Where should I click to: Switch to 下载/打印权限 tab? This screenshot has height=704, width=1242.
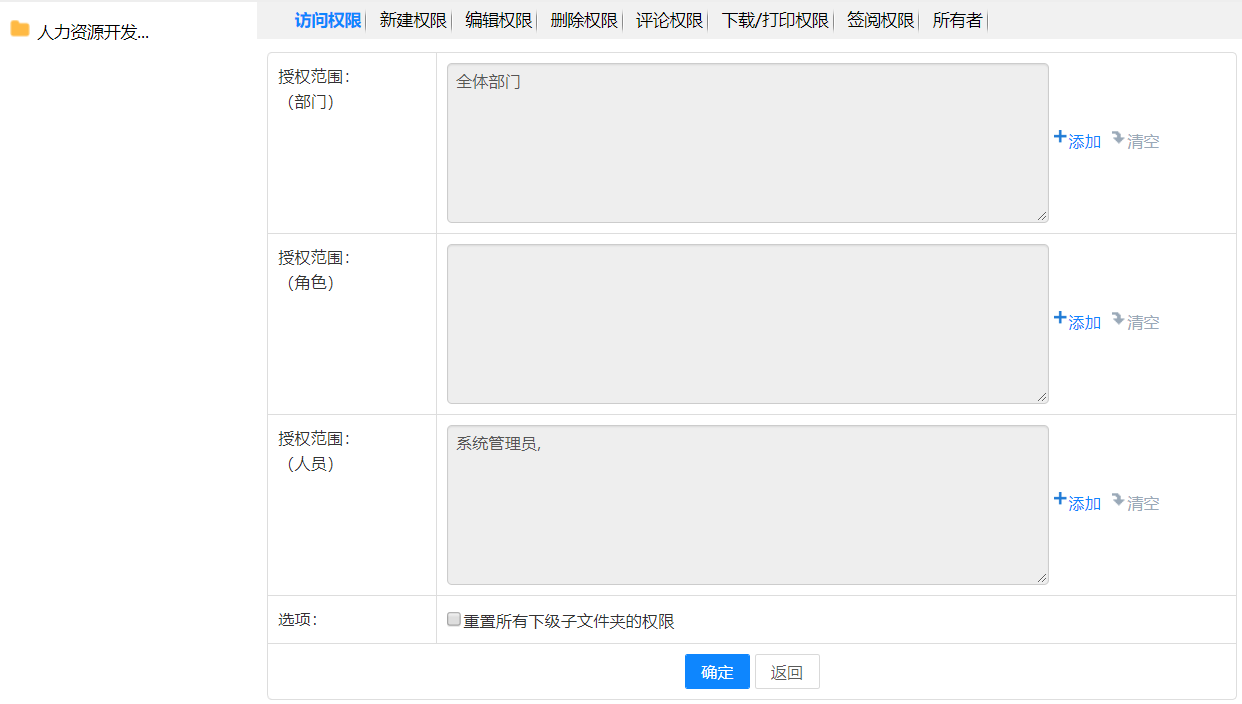tap(775, 21)
